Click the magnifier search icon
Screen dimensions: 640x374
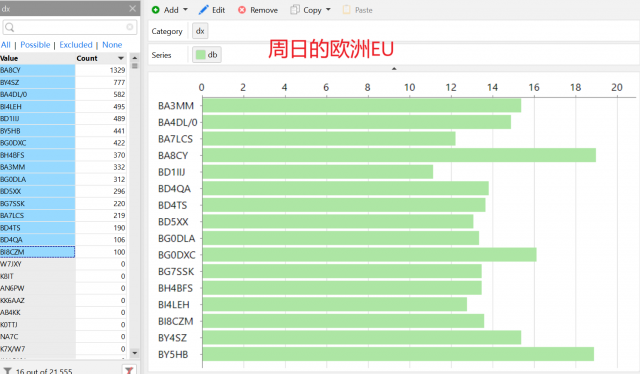pyautogui.click(x=10, y=27)
